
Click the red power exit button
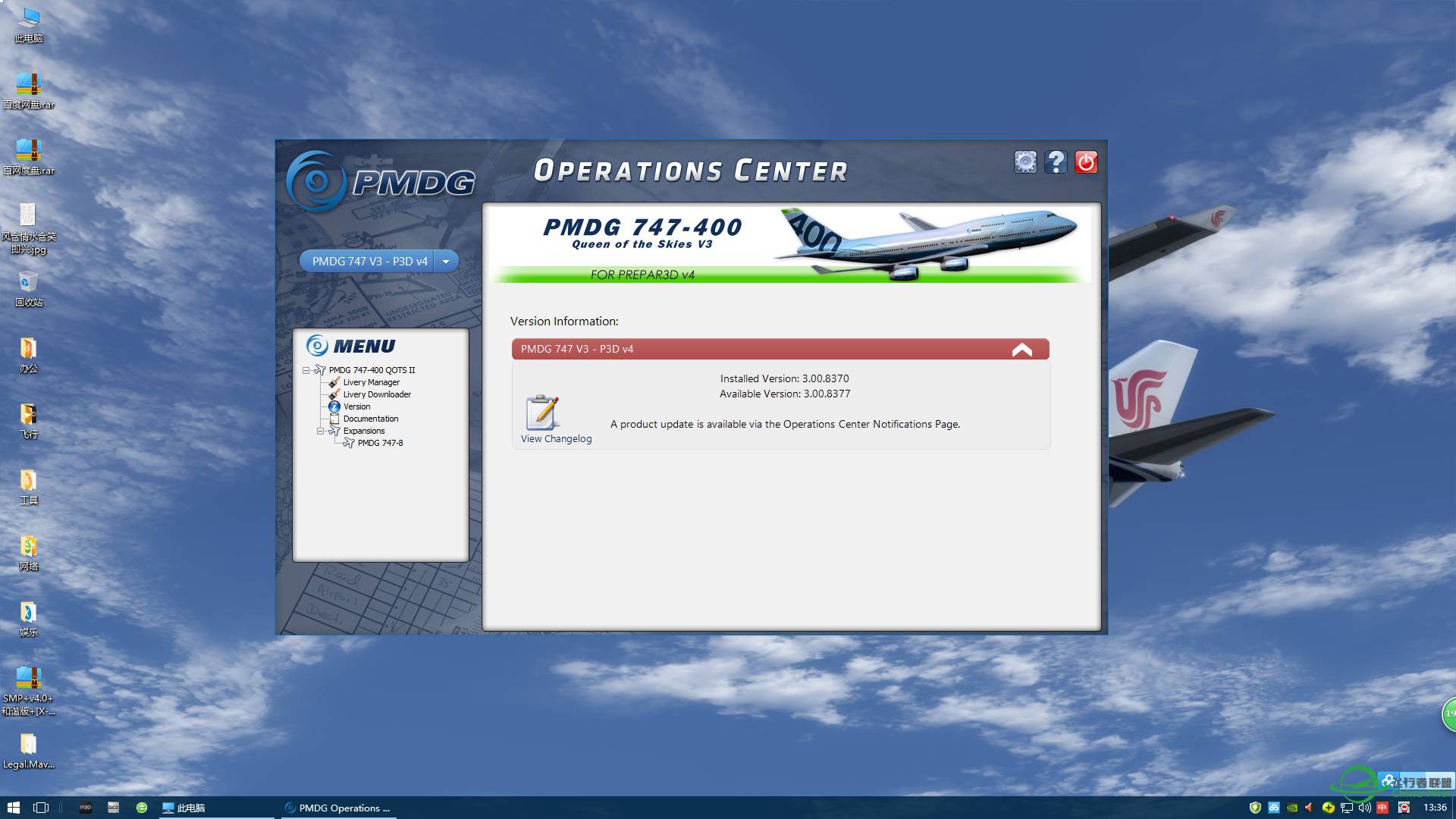click(1086, 162)
